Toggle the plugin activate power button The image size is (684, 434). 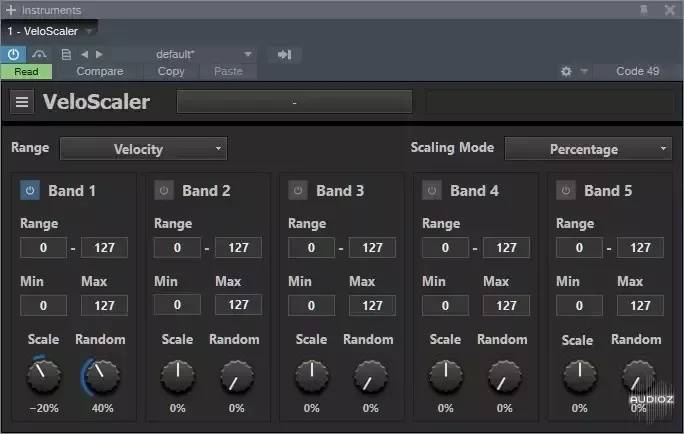tap(14, 55)
